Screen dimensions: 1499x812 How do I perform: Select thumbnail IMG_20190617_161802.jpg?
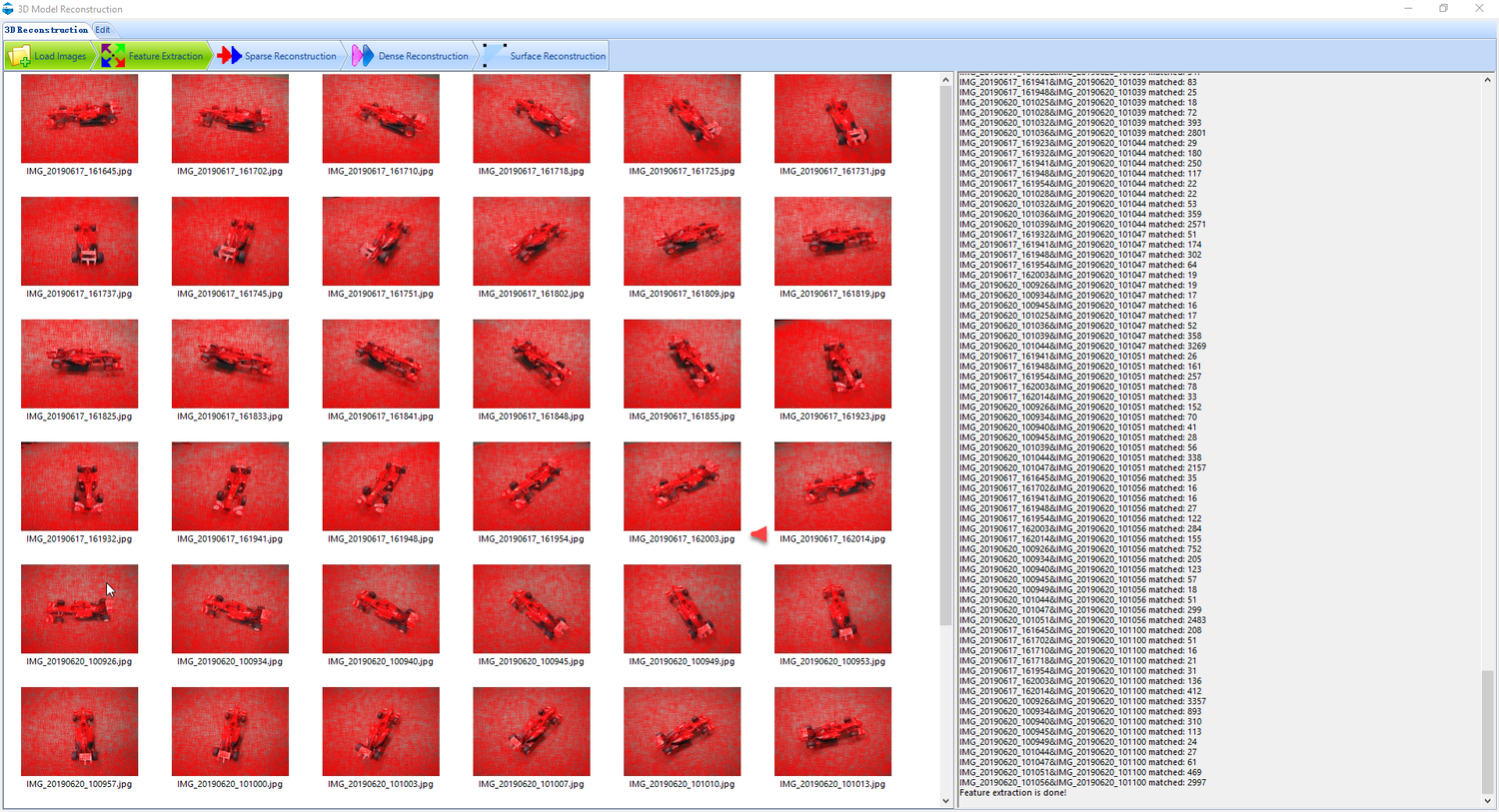[x=532, y=241]
